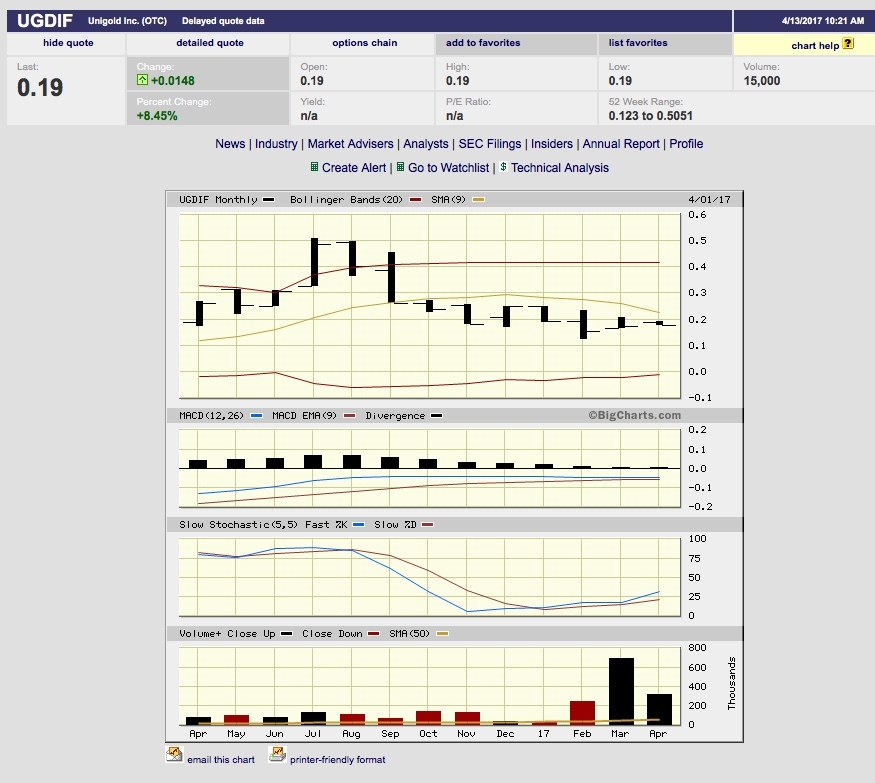This screenshot has height=783, width=875.
Task: Open the Insiders link
Action: pos(552,144)
